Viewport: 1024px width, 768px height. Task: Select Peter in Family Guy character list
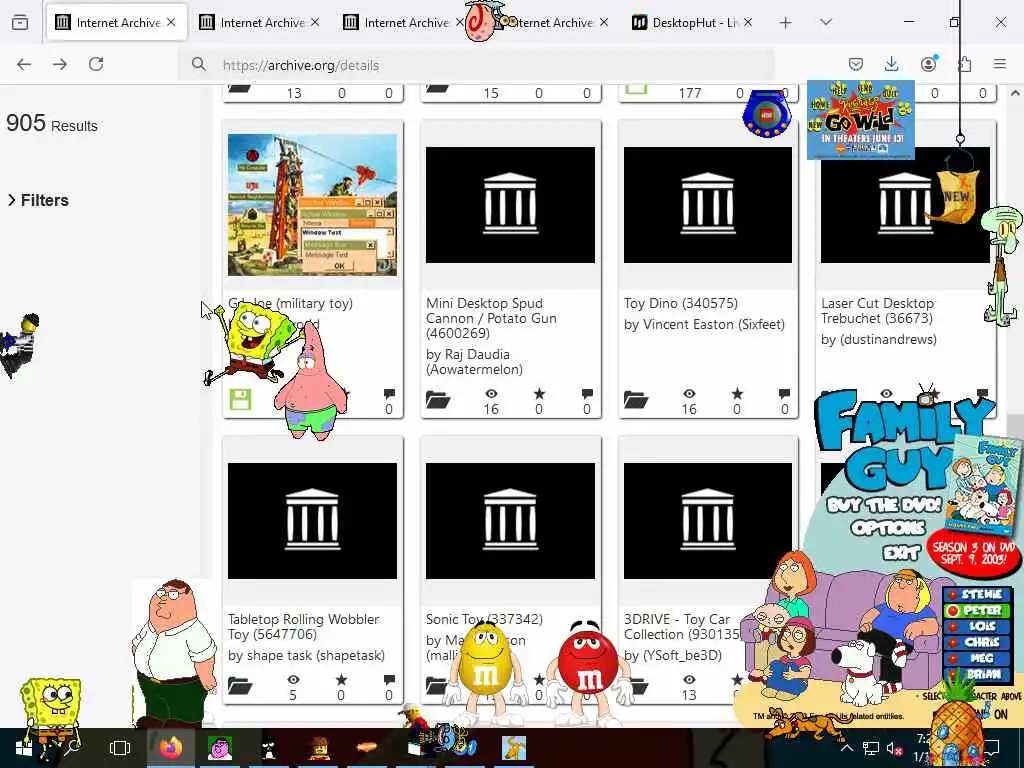coord(976,610)
